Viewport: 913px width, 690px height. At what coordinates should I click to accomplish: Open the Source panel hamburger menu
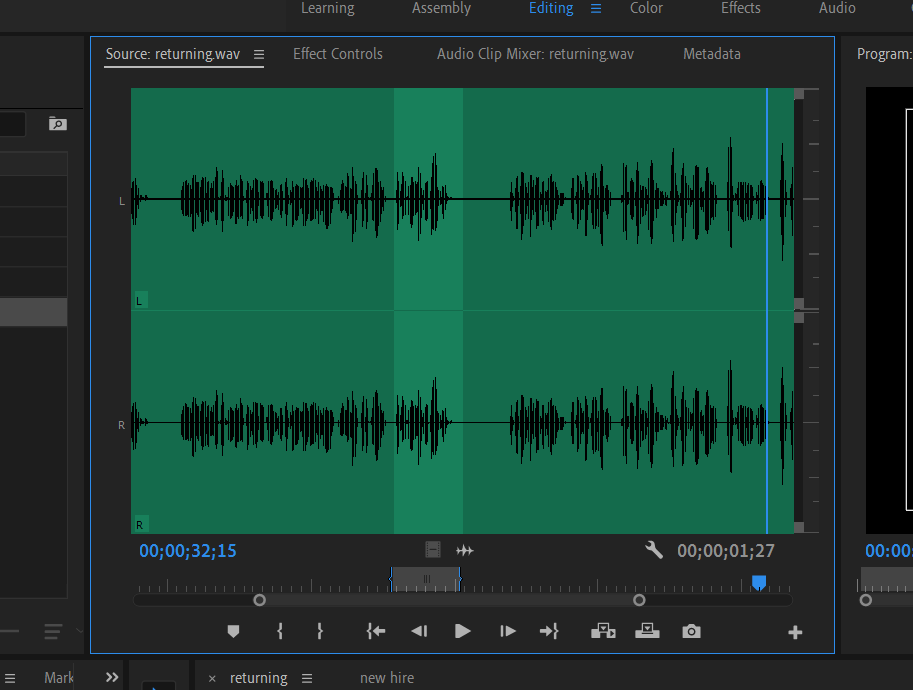point(259,55)
